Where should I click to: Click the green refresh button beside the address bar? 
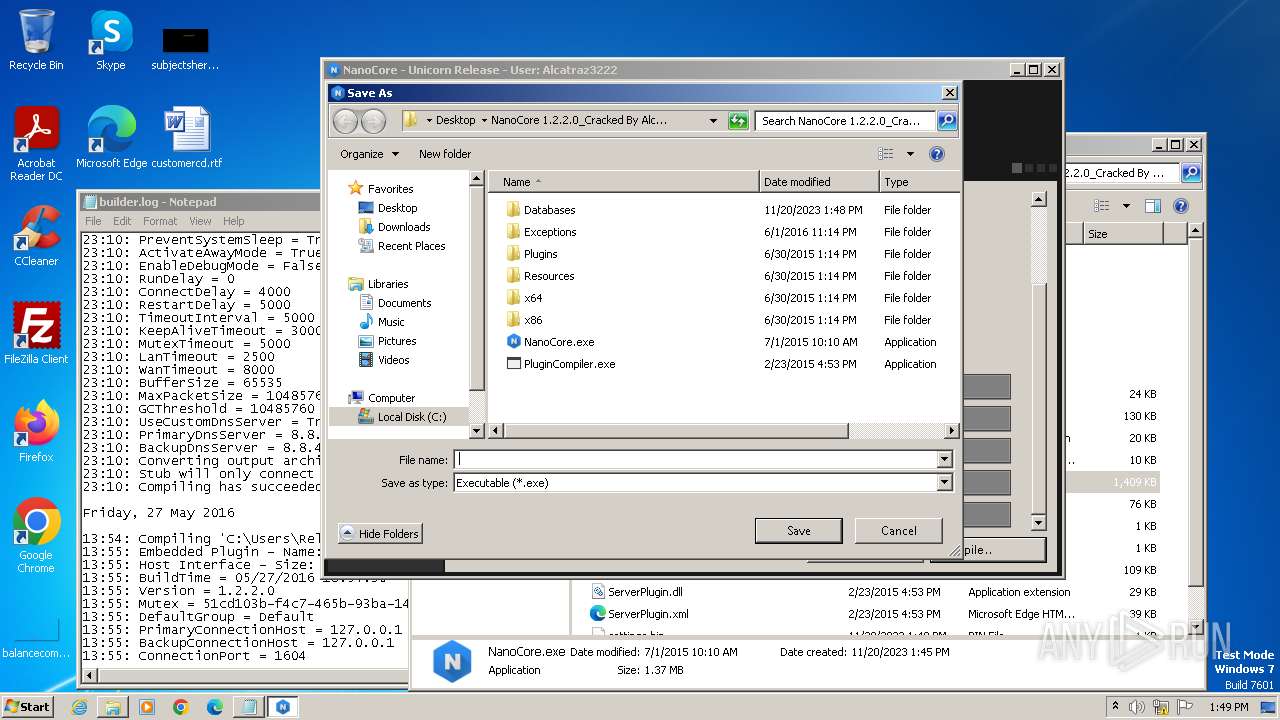(738, 121)
